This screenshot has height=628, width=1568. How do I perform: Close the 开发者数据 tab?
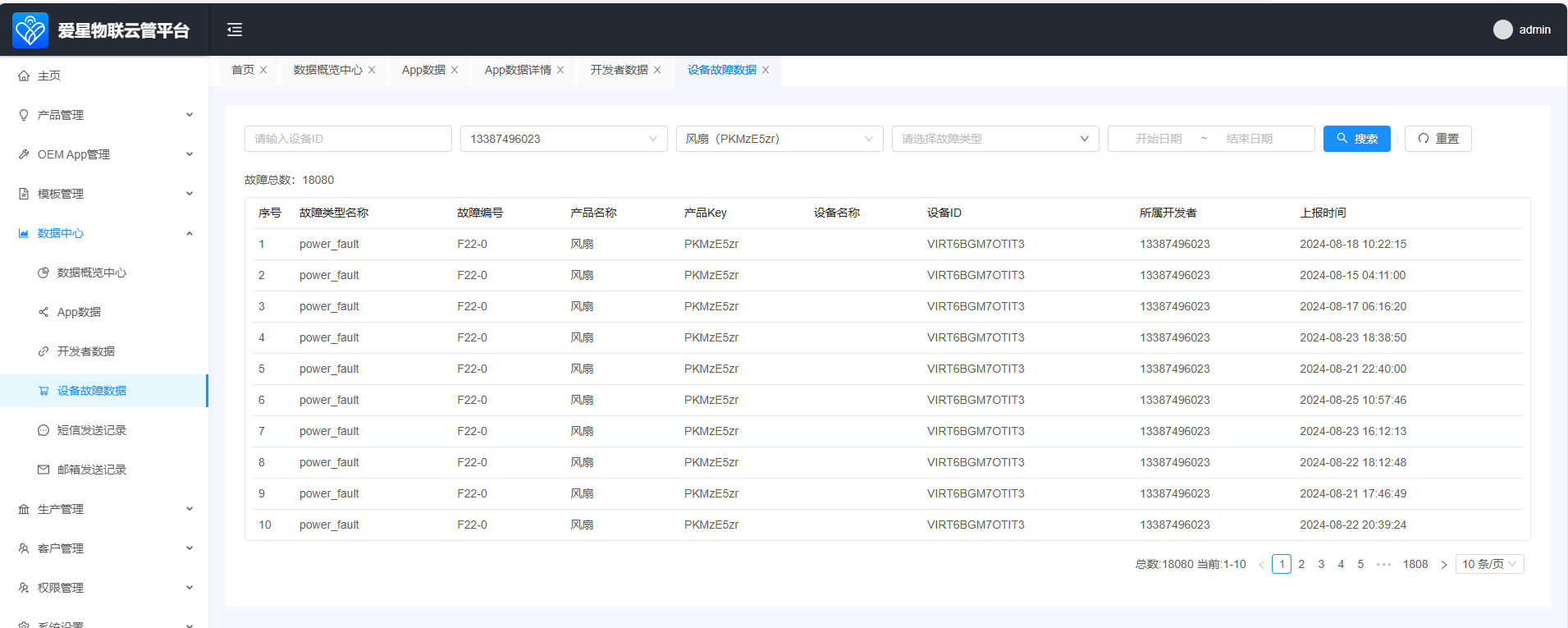click(657, 70)
